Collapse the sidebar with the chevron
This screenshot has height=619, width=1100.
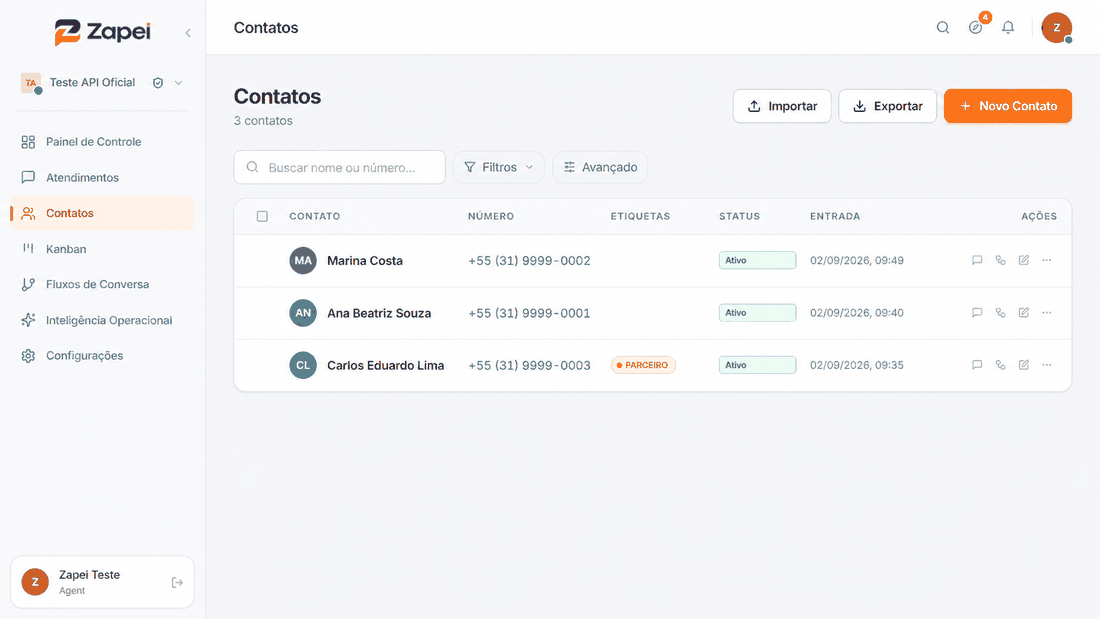click(187, 33)
